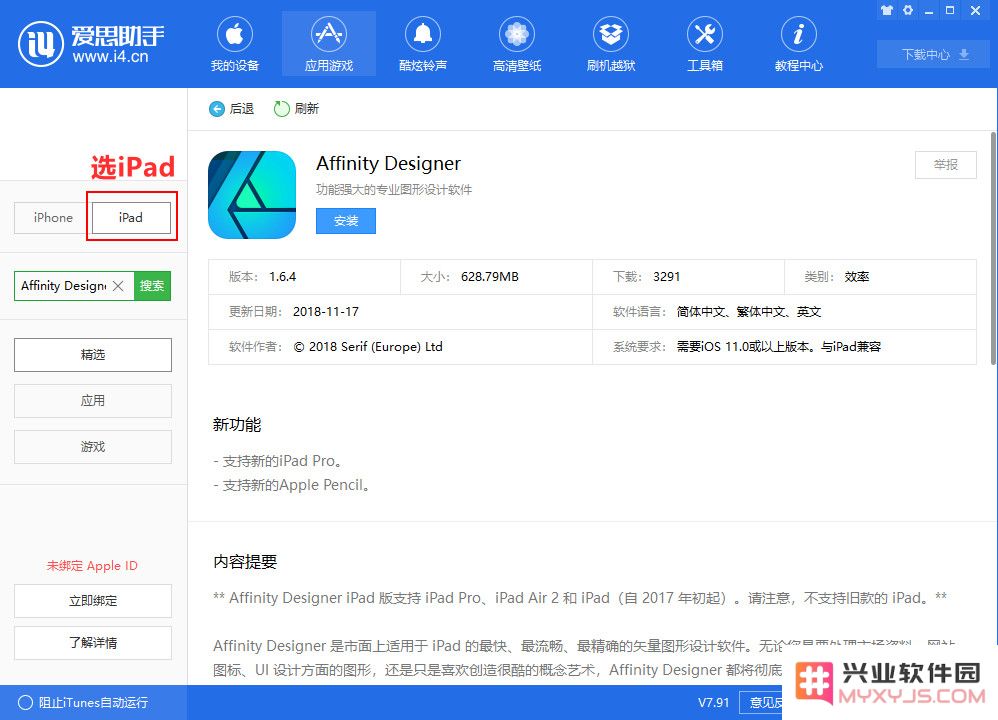
Task: Install Affinity Designer with 安装 button
Action: pyautogui.click(x=346, y=221)
